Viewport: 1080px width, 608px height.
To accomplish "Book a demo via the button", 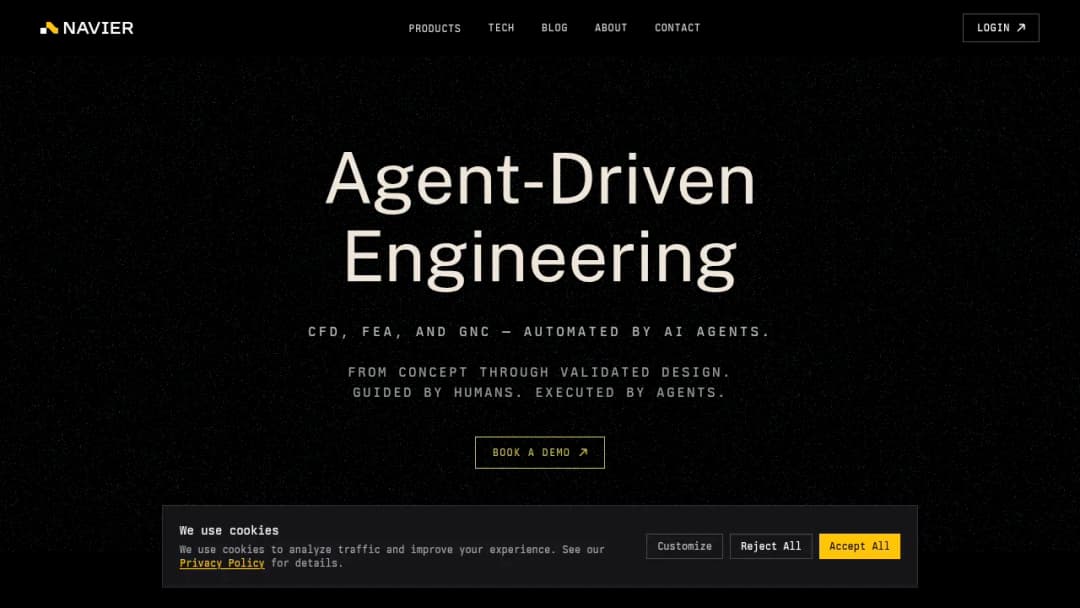I will pos(540,452).
